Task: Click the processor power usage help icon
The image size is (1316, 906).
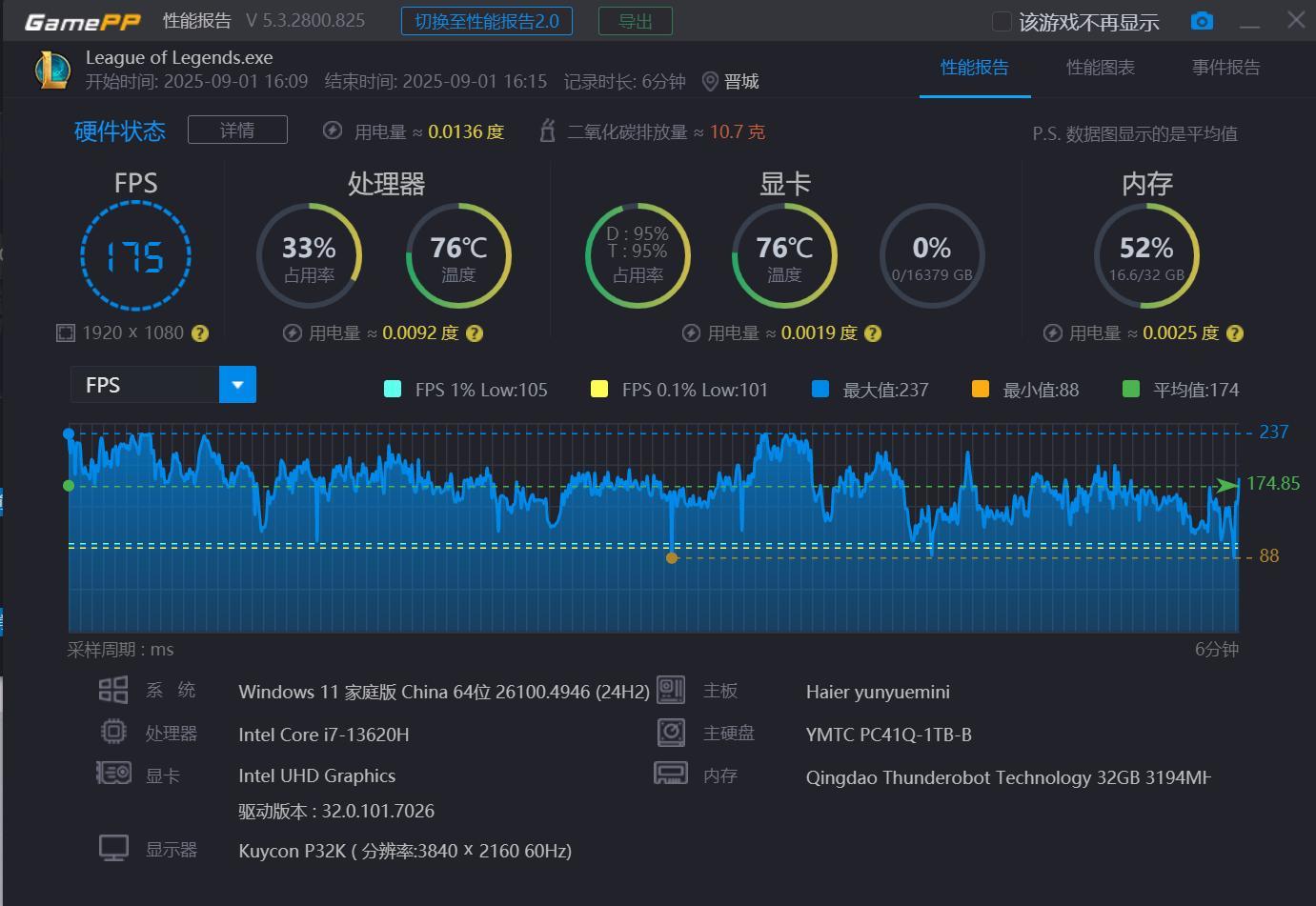Action: pos(475,333)
